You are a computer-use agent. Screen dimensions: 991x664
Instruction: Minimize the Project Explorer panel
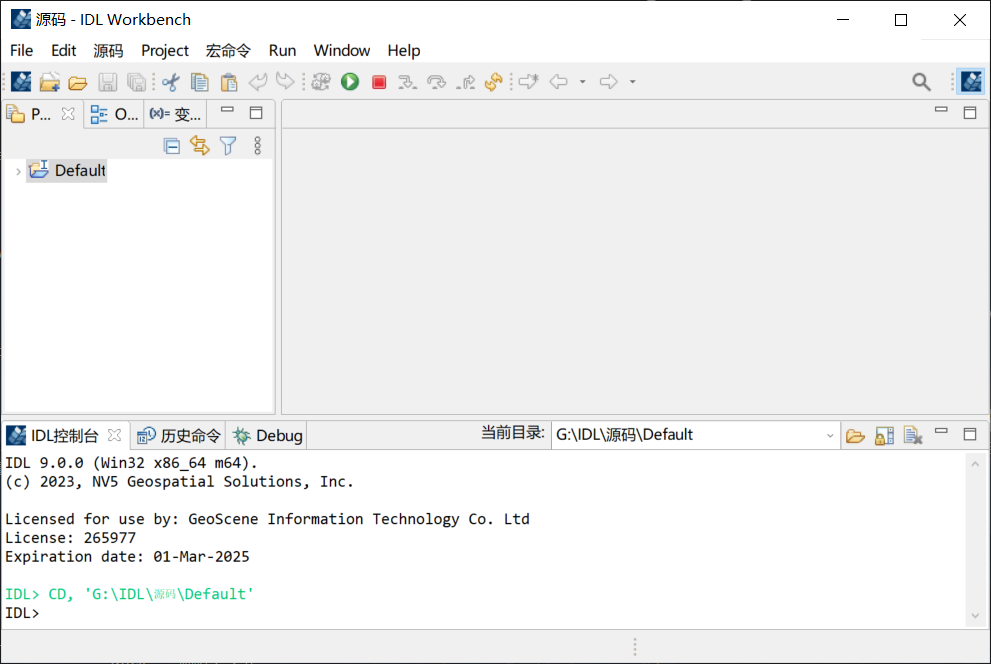tap(228, 110)
